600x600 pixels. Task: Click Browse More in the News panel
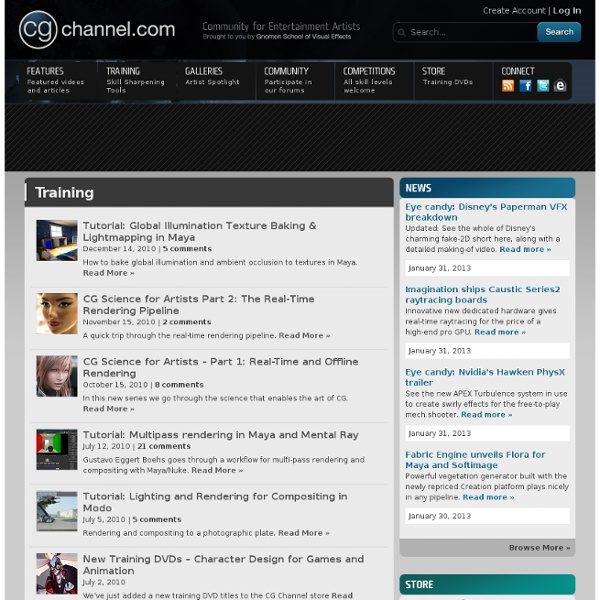(x=539, y=548)
